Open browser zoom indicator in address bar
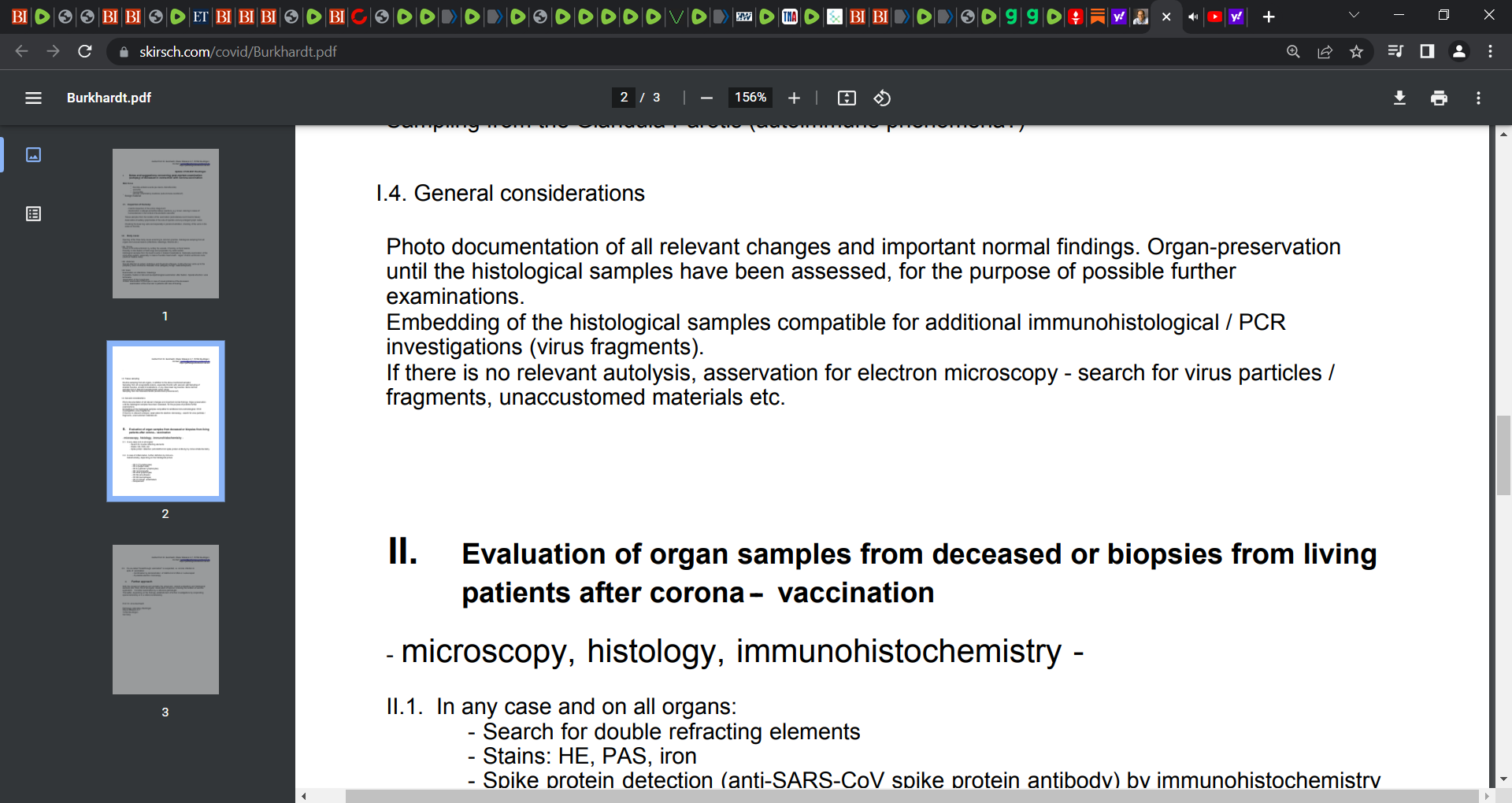1512x803 pixels. coord(1293,51)
